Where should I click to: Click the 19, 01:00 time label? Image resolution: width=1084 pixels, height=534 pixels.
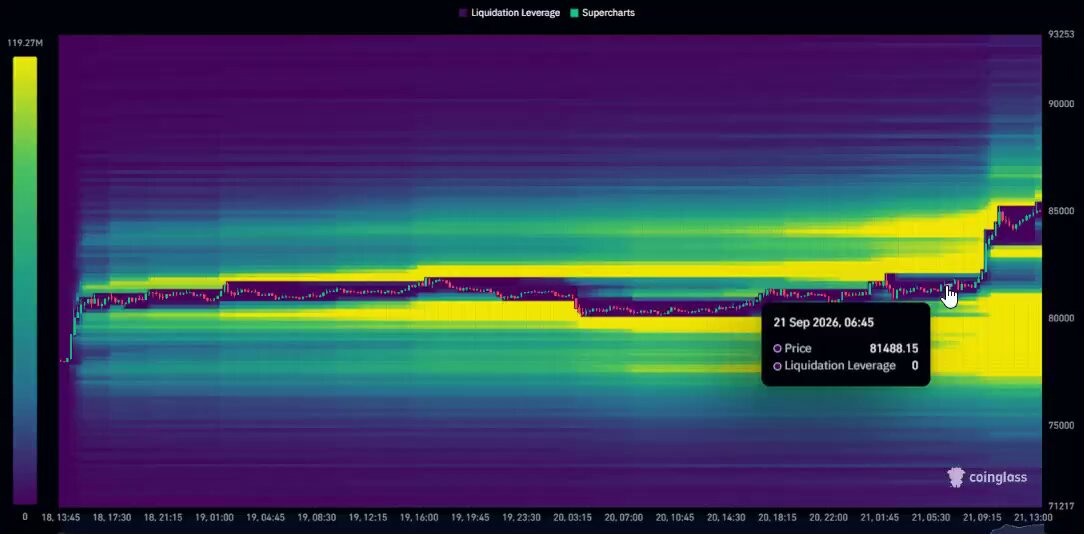point(214,517)
